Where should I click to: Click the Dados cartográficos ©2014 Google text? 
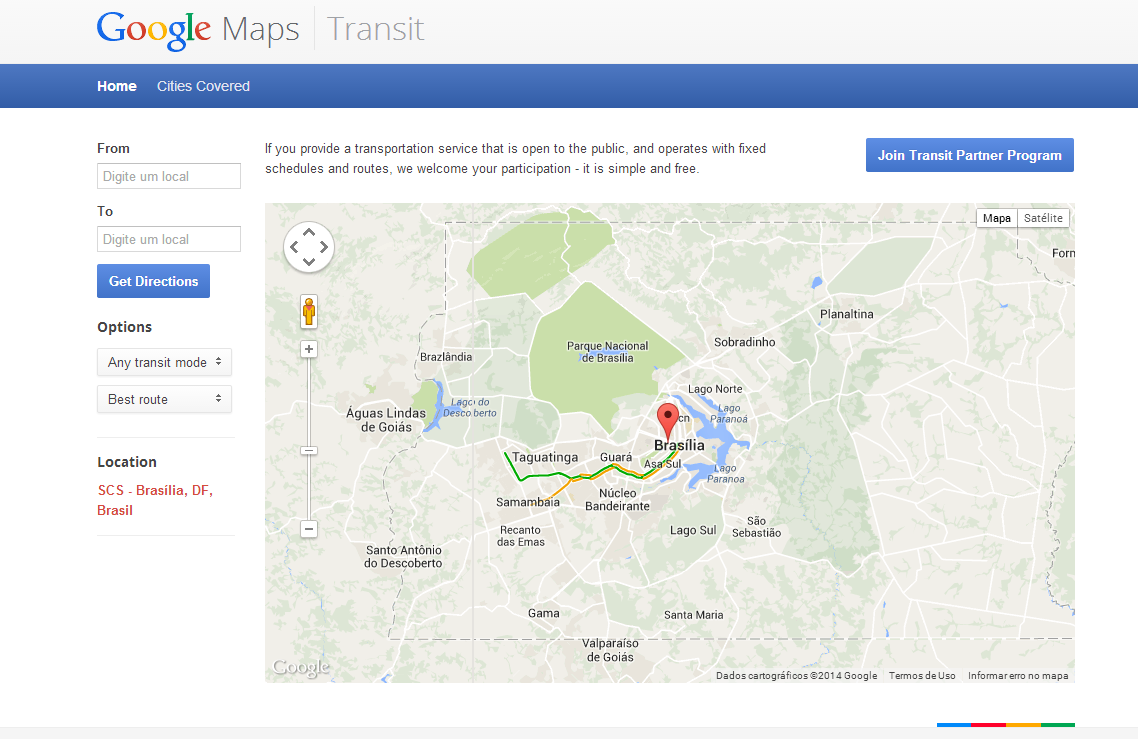[x=796, y=676]
